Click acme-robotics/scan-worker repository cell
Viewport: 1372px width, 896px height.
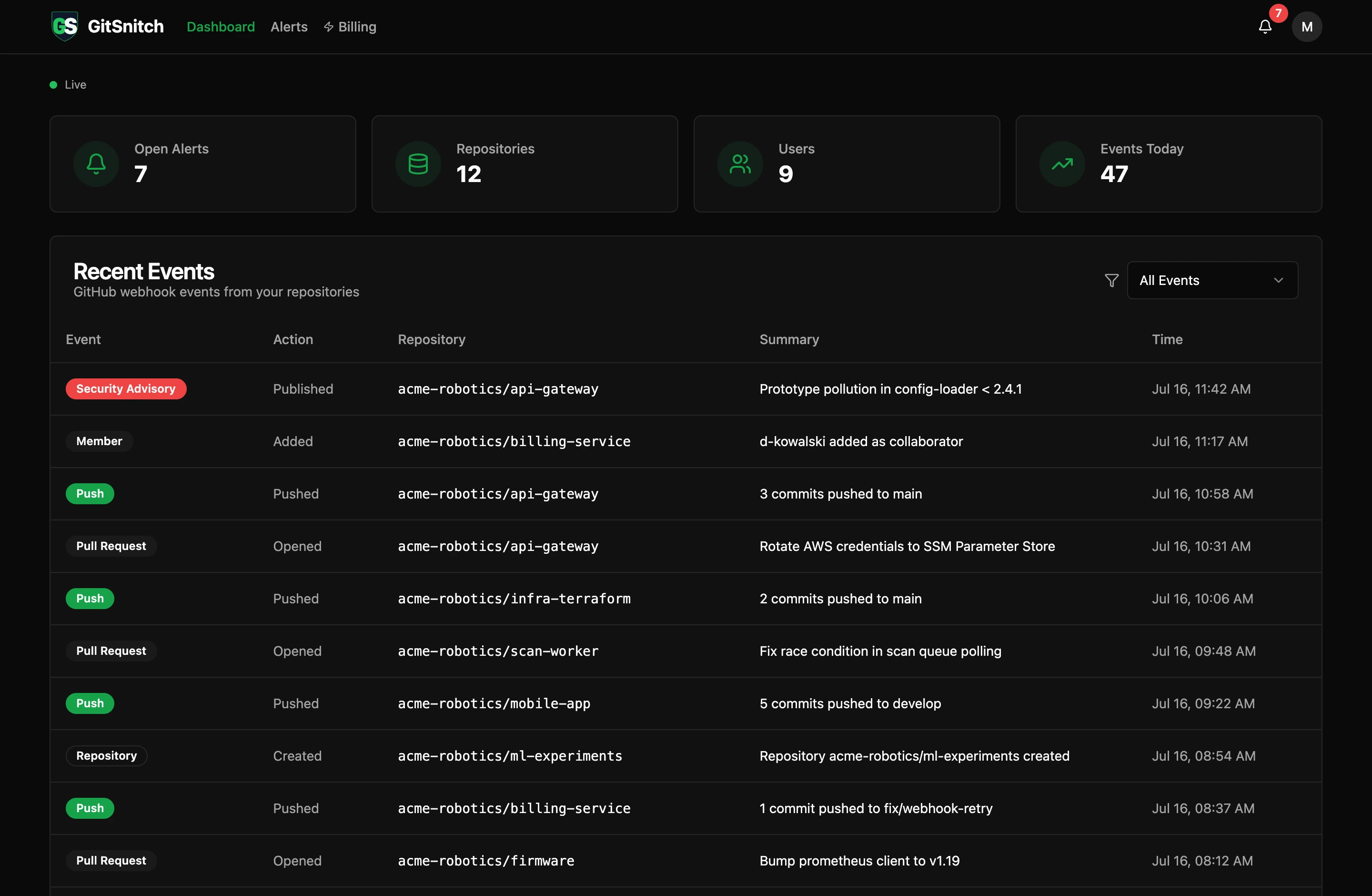tap(497, 651)
